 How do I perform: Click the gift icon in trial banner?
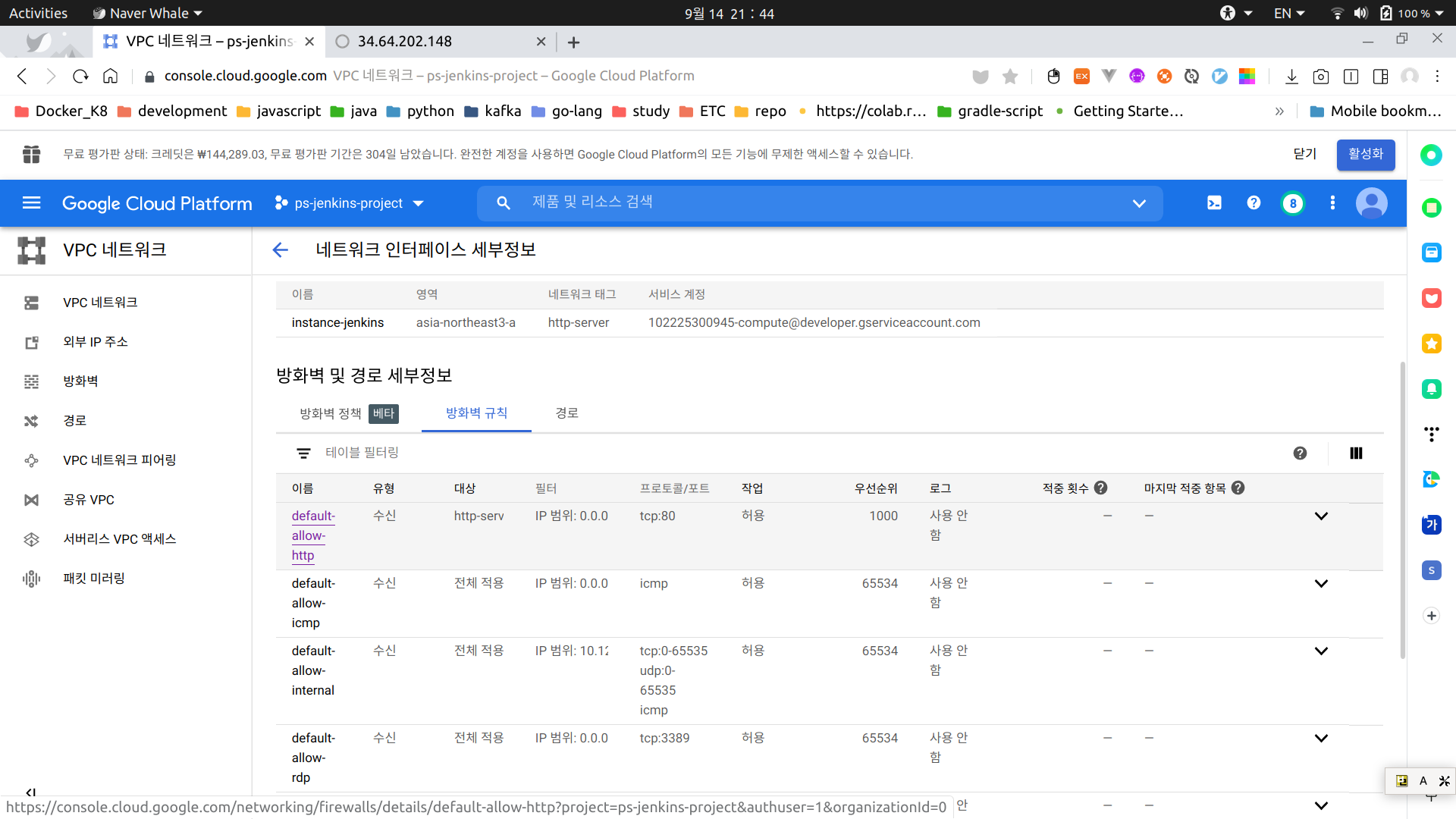[x=31, y=154]
